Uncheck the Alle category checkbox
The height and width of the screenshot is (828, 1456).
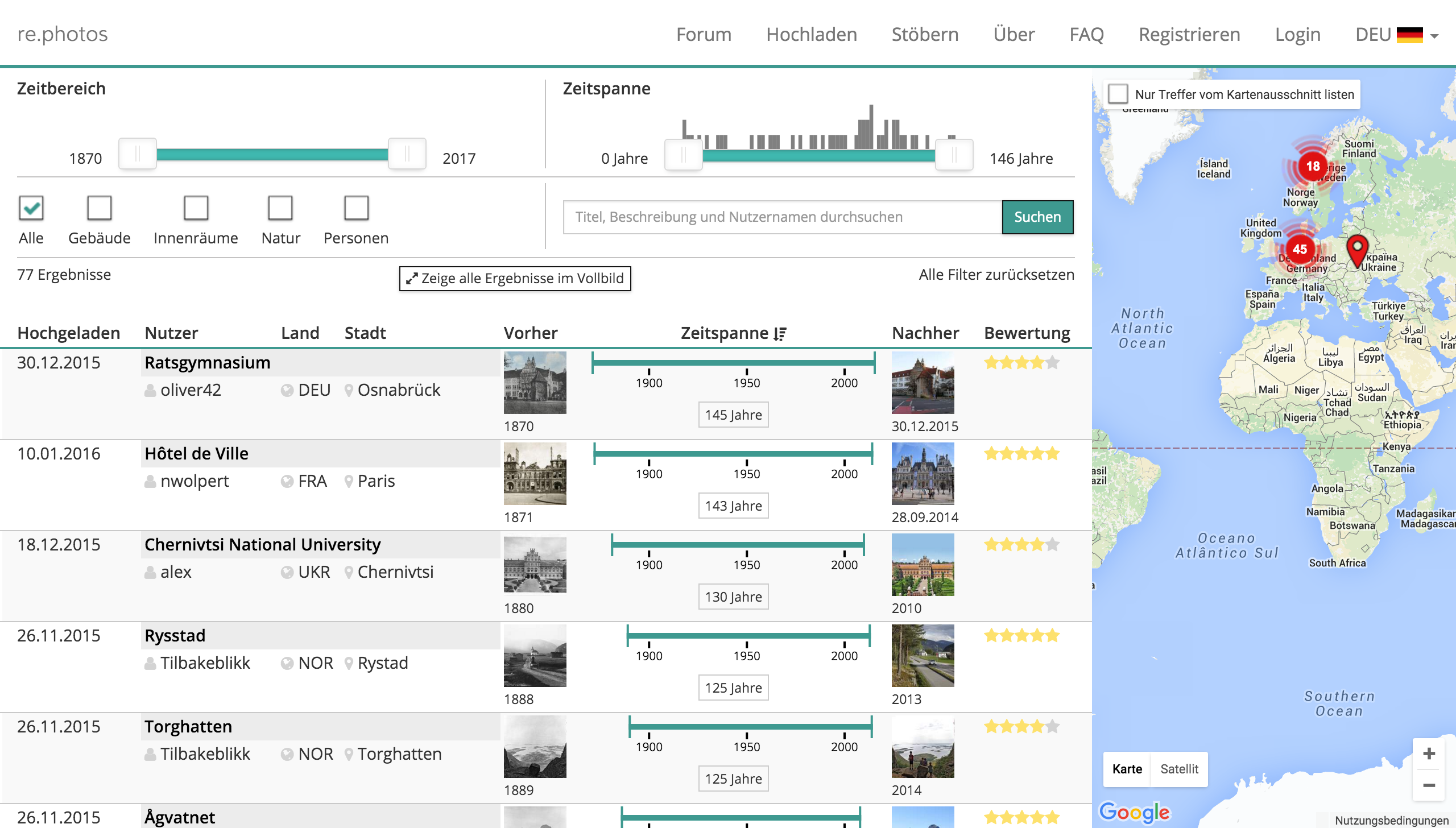point(31,208)
